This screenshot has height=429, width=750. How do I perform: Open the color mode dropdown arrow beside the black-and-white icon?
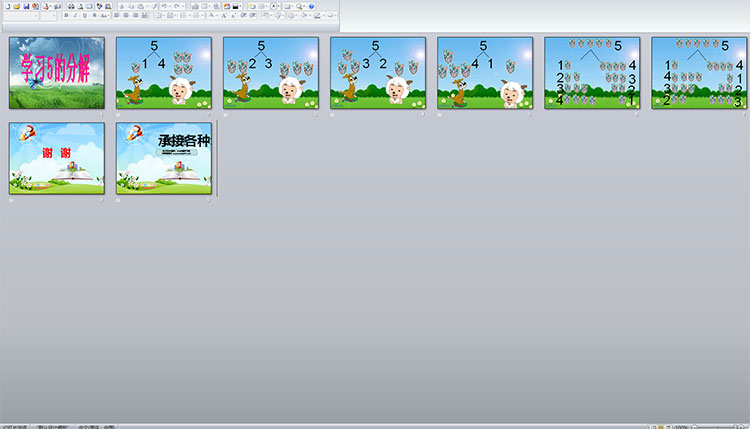point(241,6)
